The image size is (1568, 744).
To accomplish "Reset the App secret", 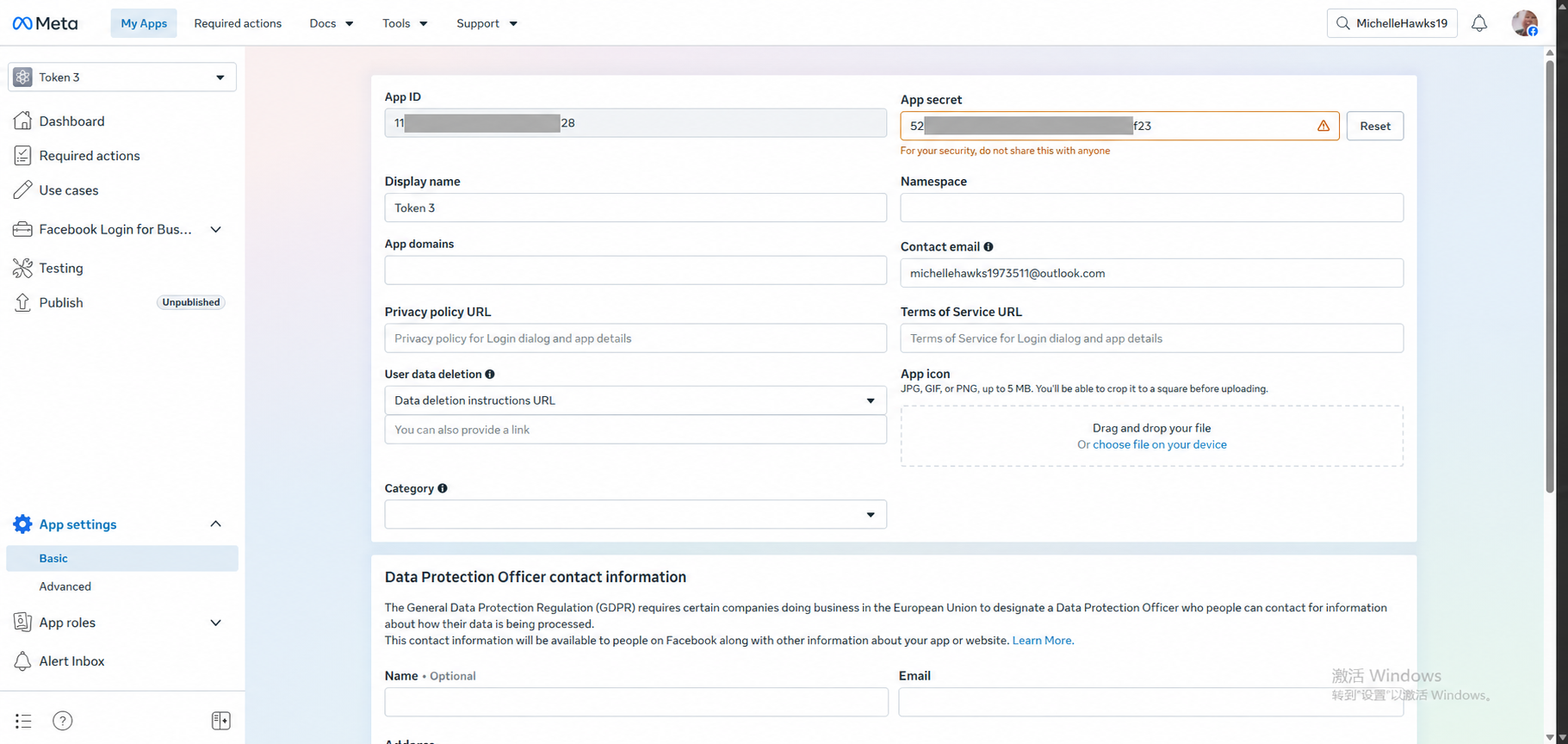I will click(1375, 126).
